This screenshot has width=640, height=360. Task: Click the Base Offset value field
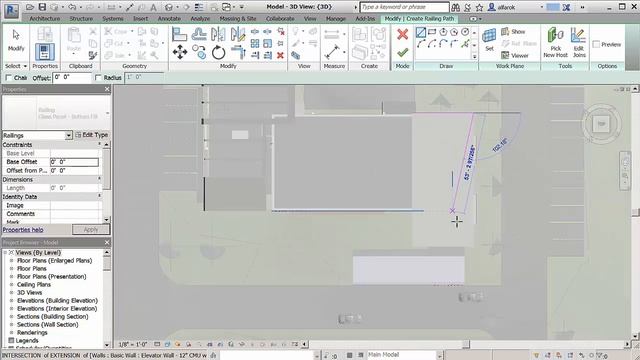(x=74, y=162)
